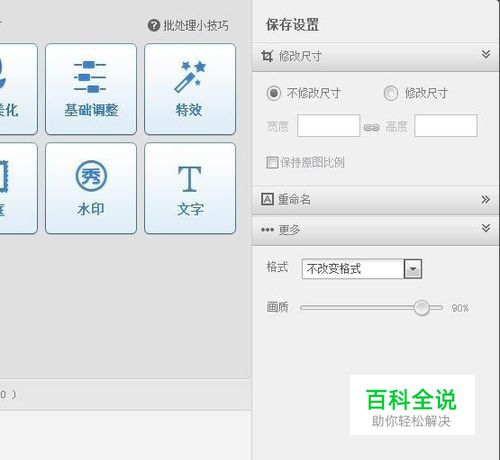Click the 重命名 section header text
The width and height of the screenshot is (500, 460).
(x=294, y=199)
